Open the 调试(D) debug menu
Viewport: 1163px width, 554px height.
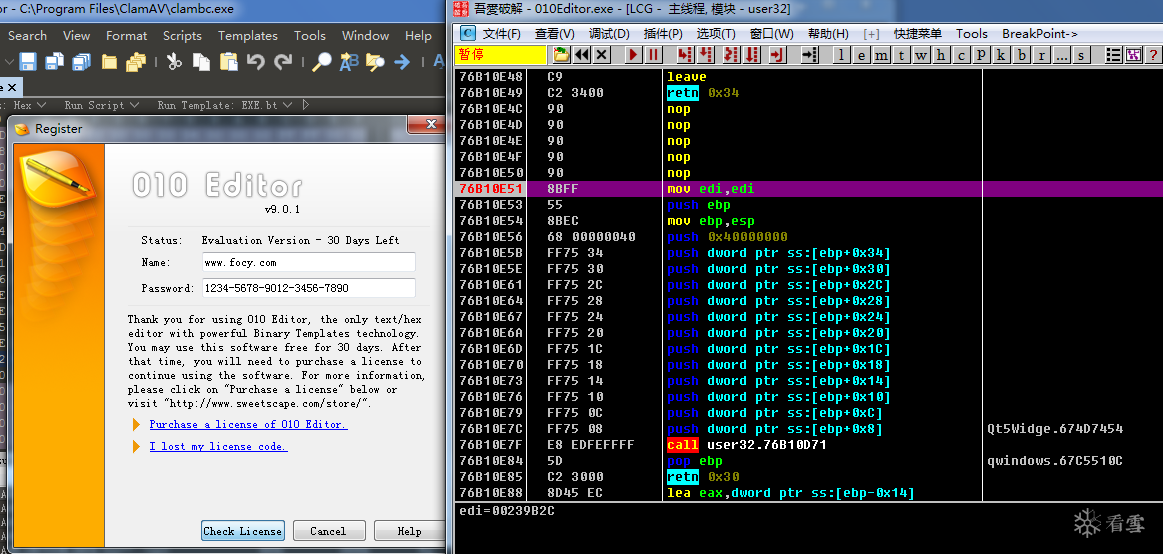(x=609, y=34)
